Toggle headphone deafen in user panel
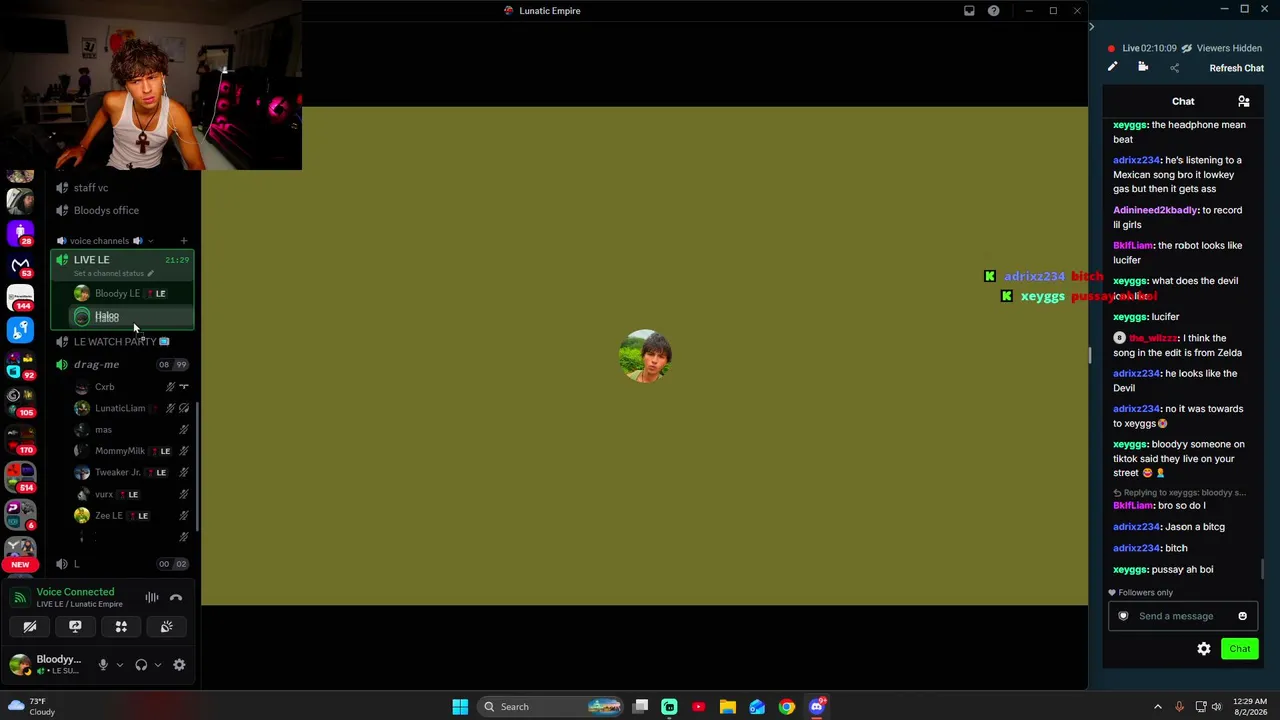 point(141,665)
